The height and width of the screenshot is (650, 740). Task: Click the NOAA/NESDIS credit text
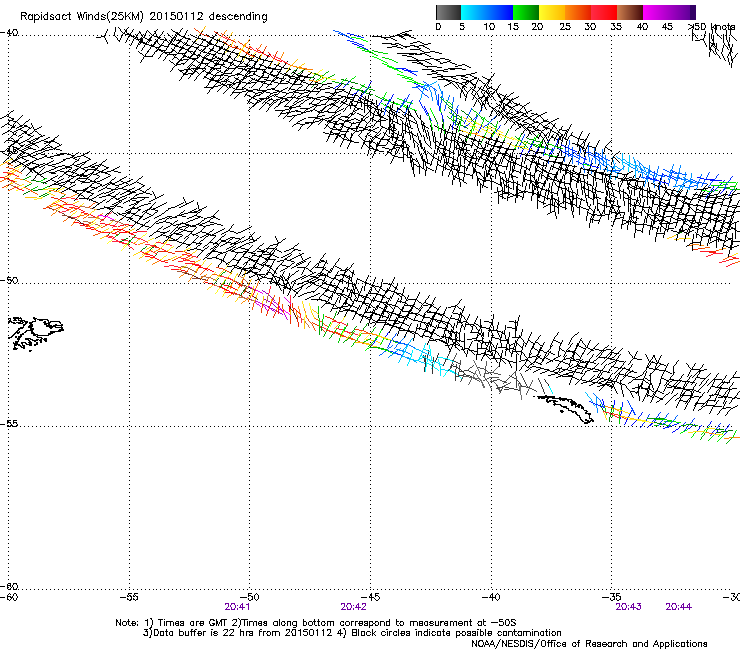(589, 644)
